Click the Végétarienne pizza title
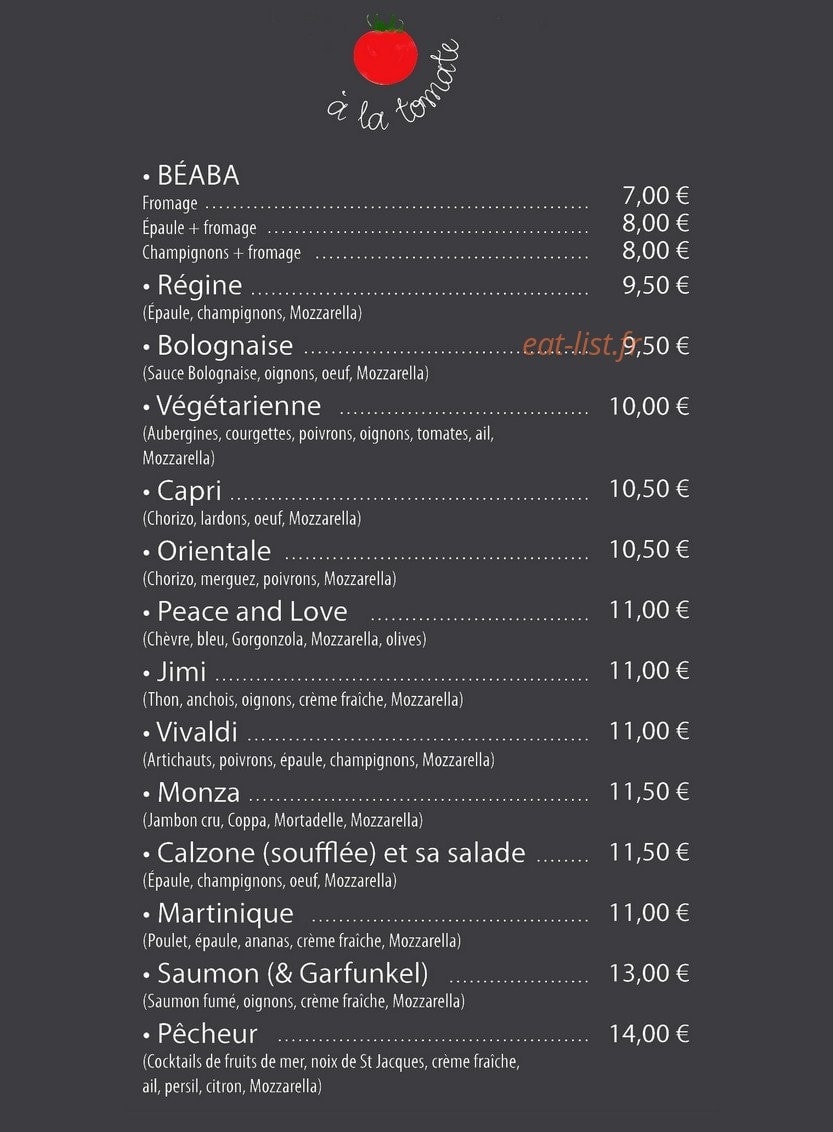 pos(238,406)
